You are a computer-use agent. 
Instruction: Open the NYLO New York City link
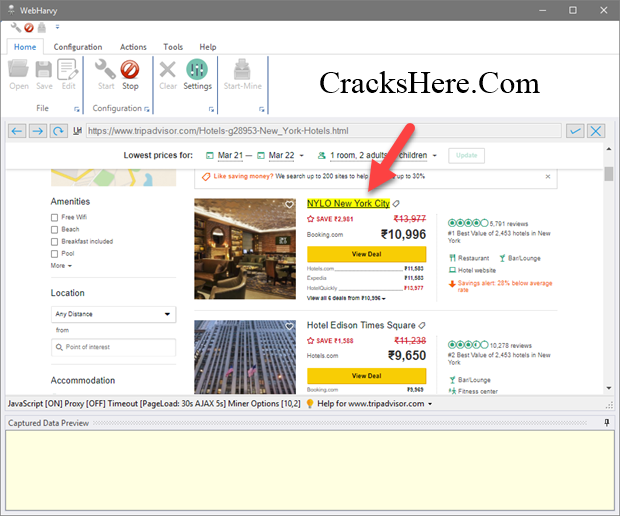tap(348, 204)
